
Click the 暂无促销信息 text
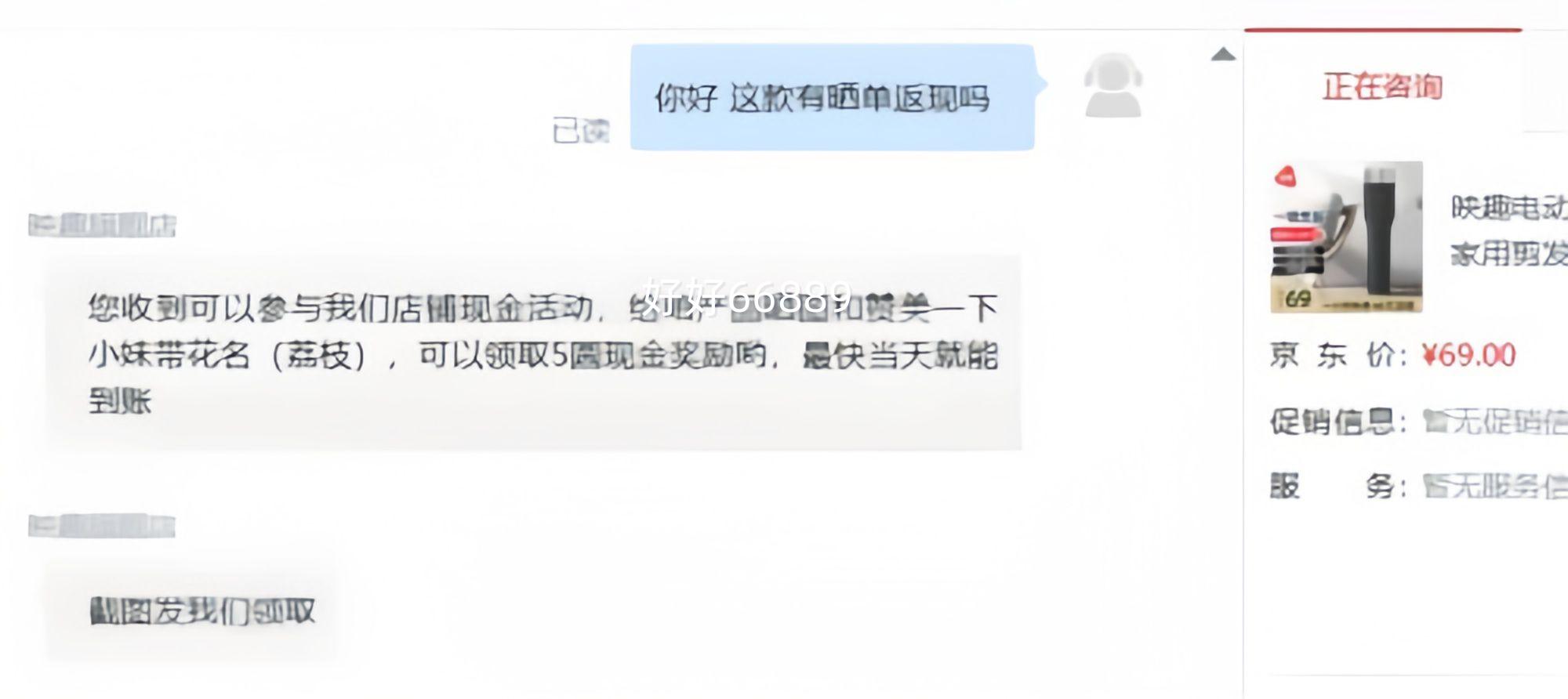(x=1495, y=422)
